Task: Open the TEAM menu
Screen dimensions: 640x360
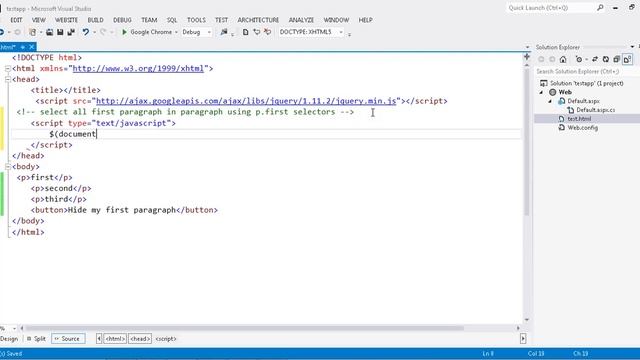Action: click(x=149, y=20)
